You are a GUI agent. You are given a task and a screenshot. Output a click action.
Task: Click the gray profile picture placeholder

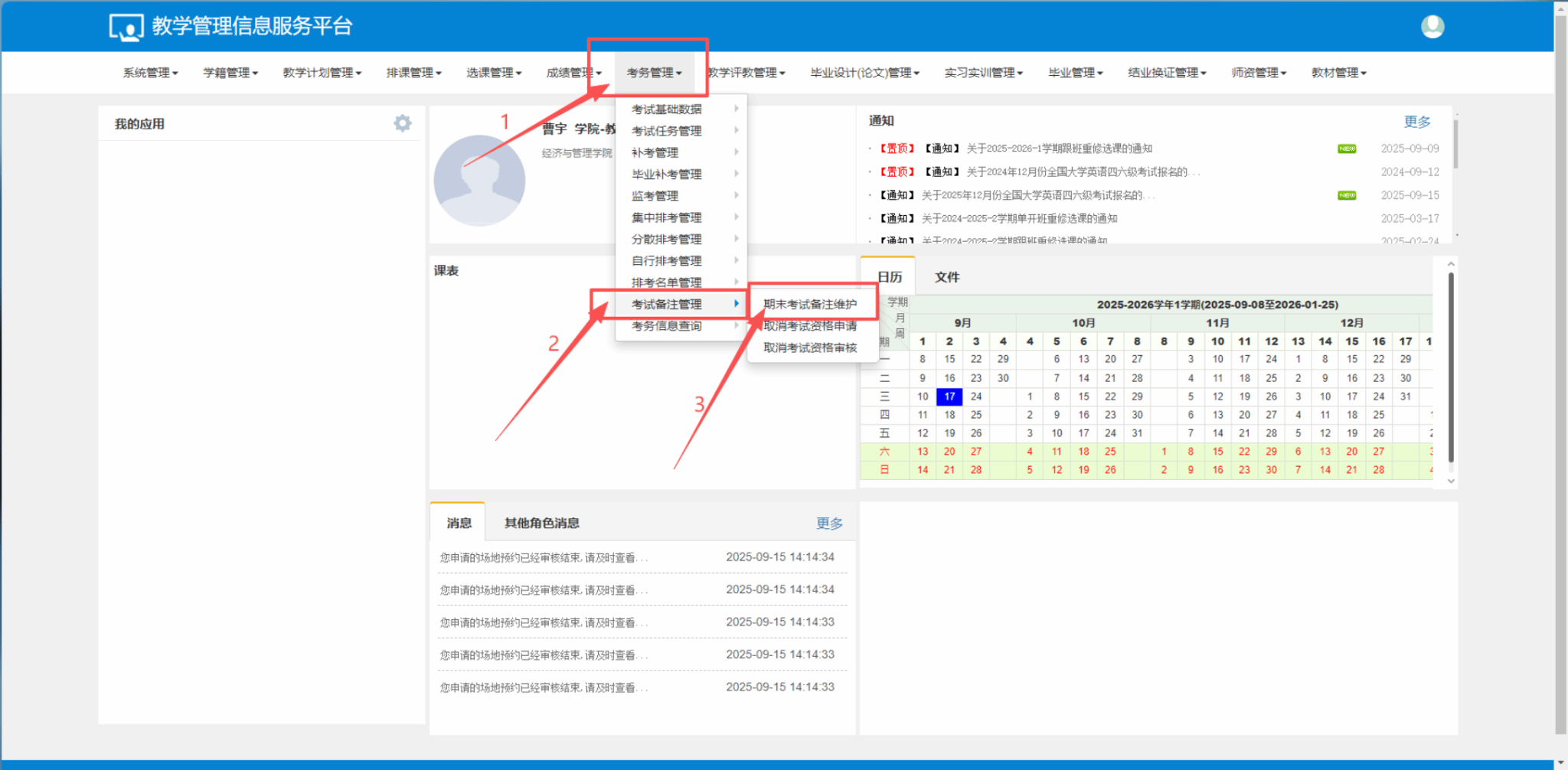pos(479,181)
